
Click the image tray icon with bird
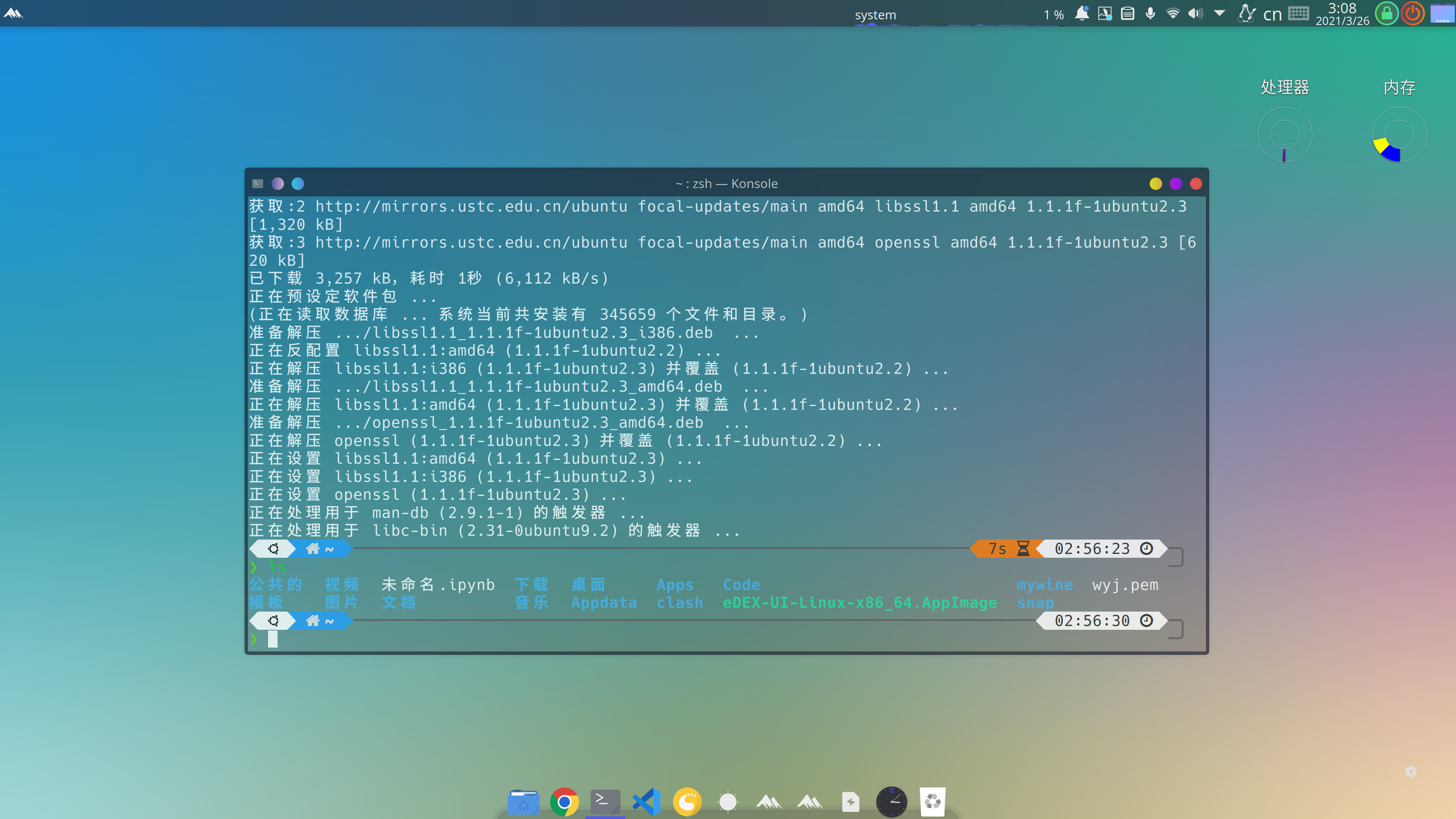pos(1105,14)
